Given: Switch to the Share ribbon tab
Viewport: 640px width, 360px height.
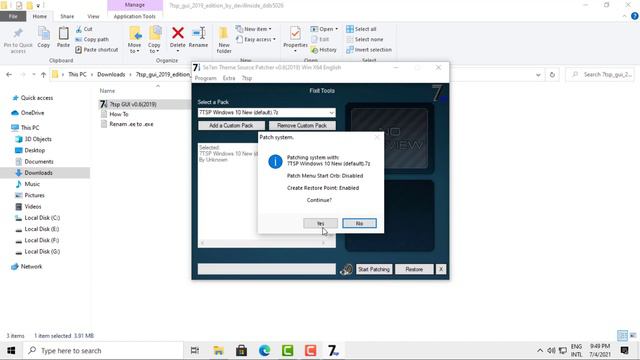Looking at the screenshot, I should point(67,16).
